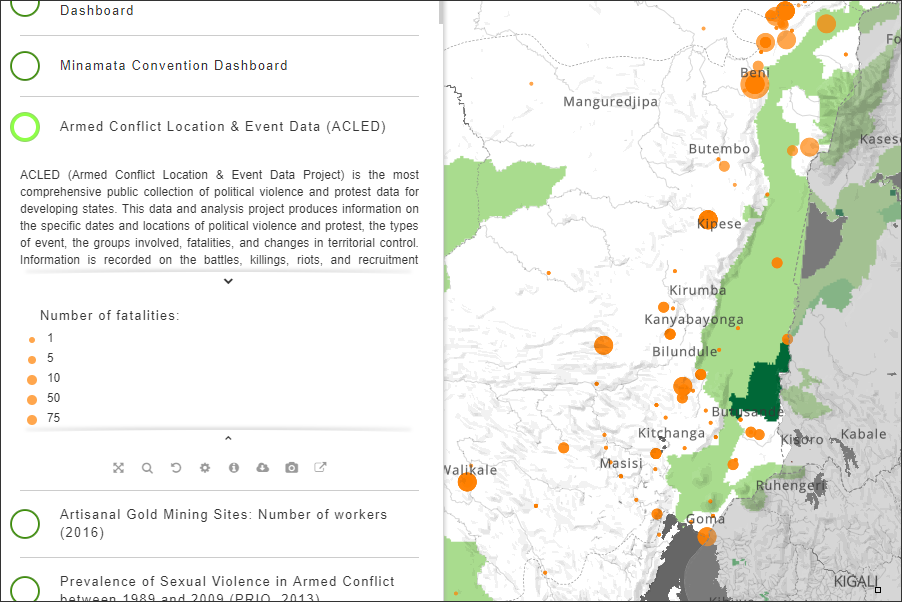The height and width of the screenshot is (602, 902).
Task: Turn on Artisanal Gold Mining Sites layer
Action: (25, 523)
